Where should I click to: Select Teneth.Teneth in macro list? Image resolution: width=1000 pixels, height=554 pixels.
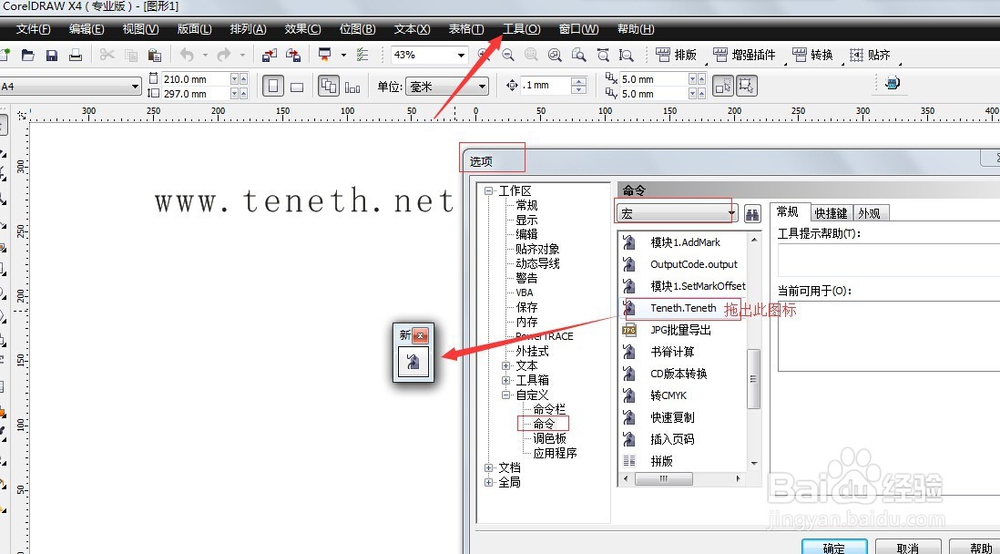point(682,308)
